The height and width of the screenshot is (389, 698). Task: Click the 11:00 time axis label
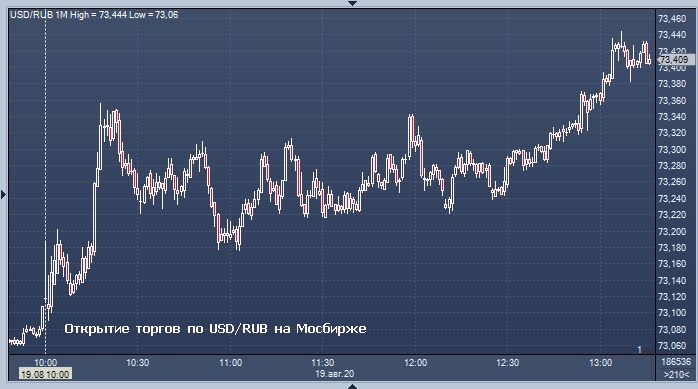click(231, 363)
